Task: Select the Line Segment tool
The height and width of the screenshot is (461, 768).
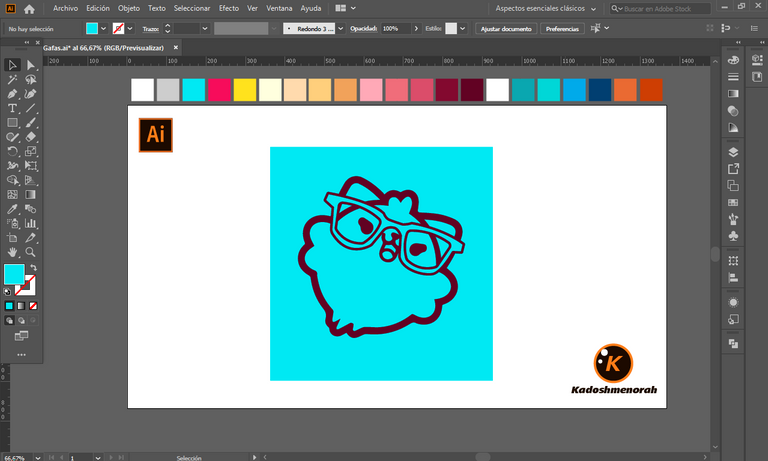Action: [30, 108]
